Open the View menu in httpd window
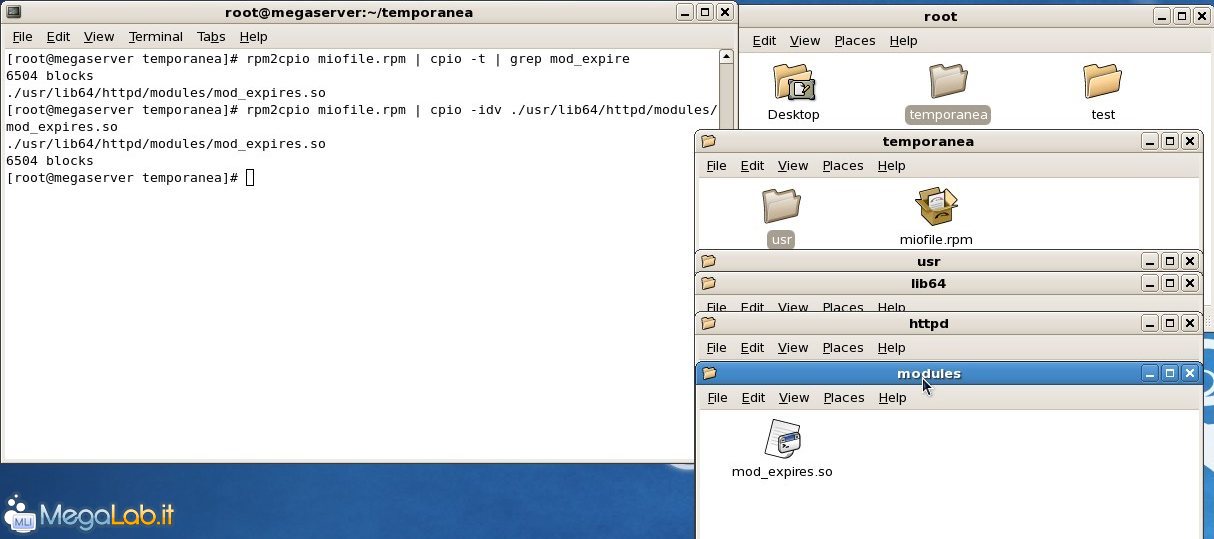This screenshot has width=1214, height=539. click(x=793, y=348)
